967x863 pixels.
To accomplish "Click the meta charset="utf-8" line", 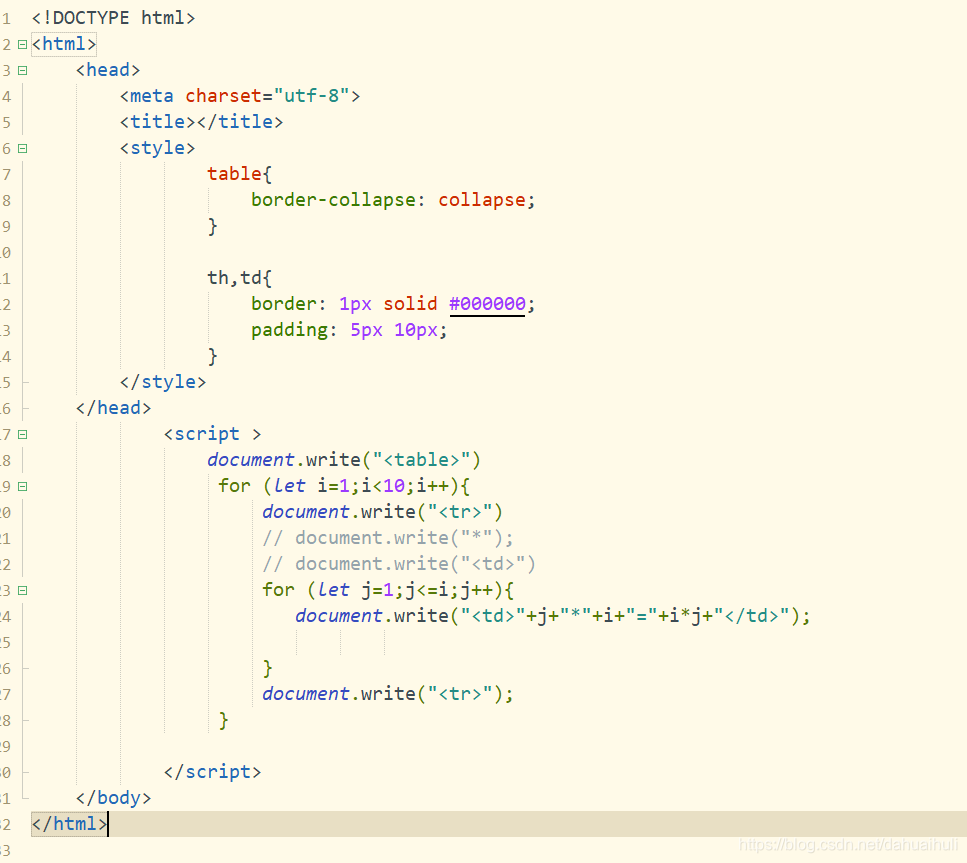I will click(x=240, y=96).
